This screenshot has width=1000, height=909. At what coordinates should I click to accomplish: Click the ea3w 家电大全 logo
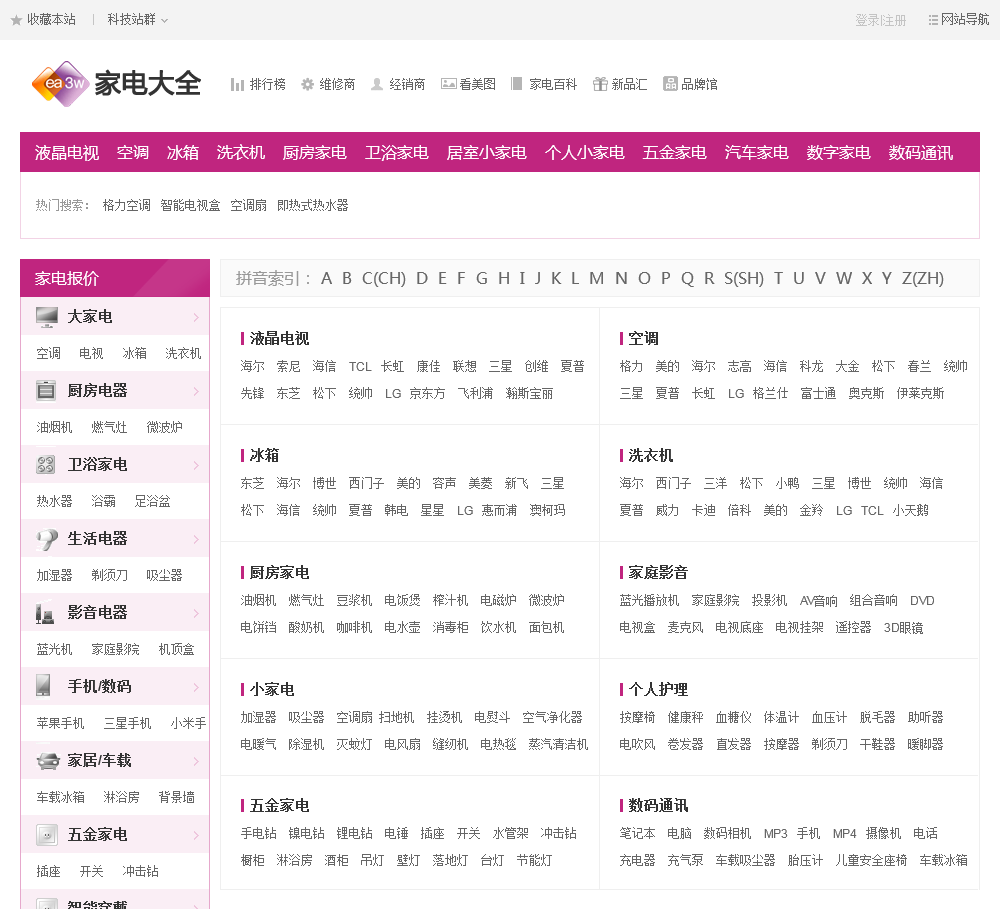pos(116,84)
